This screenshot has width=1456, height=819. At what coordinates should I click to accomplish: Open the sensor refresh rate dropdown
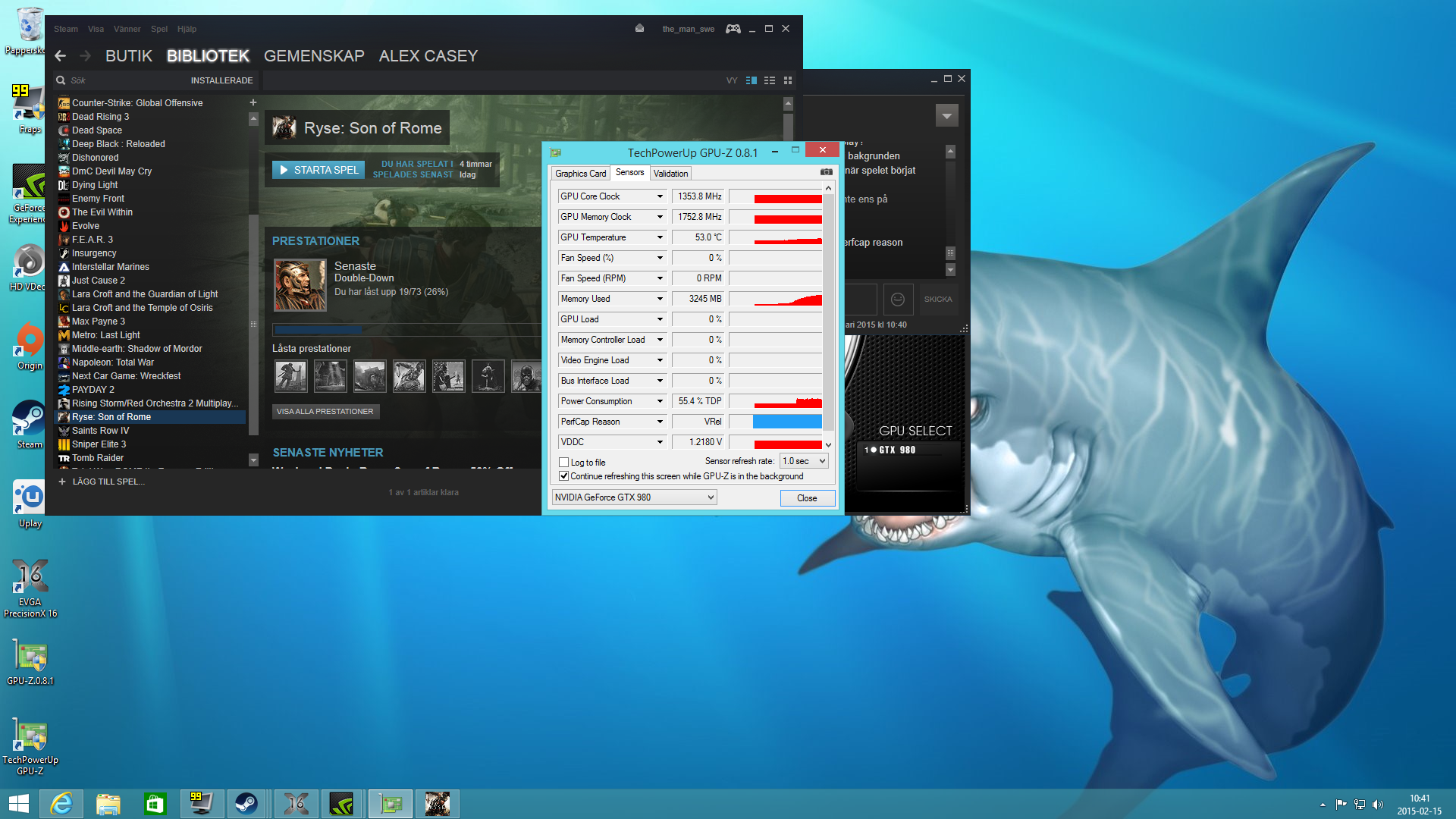(804, 461)
